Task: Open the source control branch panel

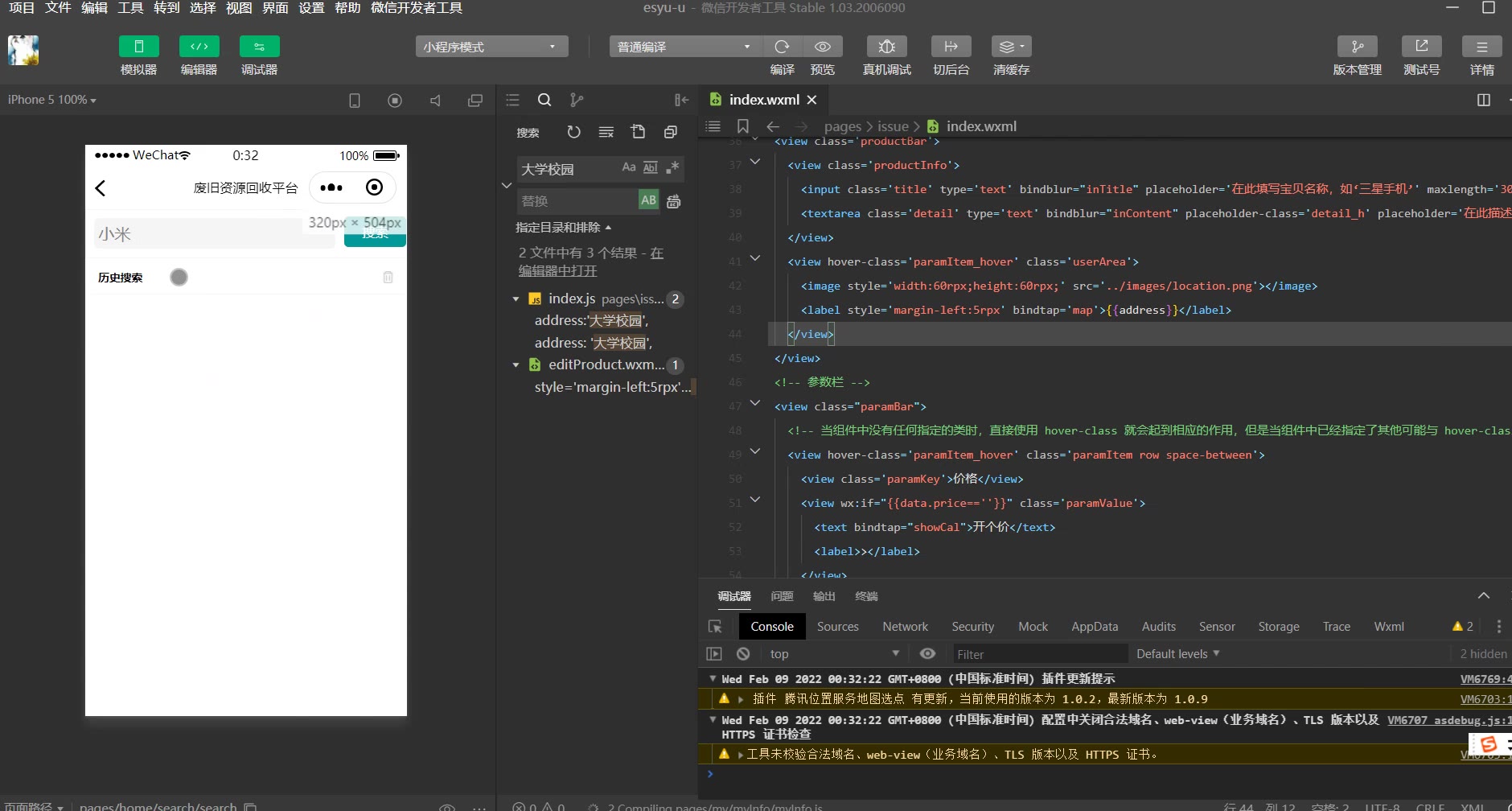Action: (x=576, y=100)
